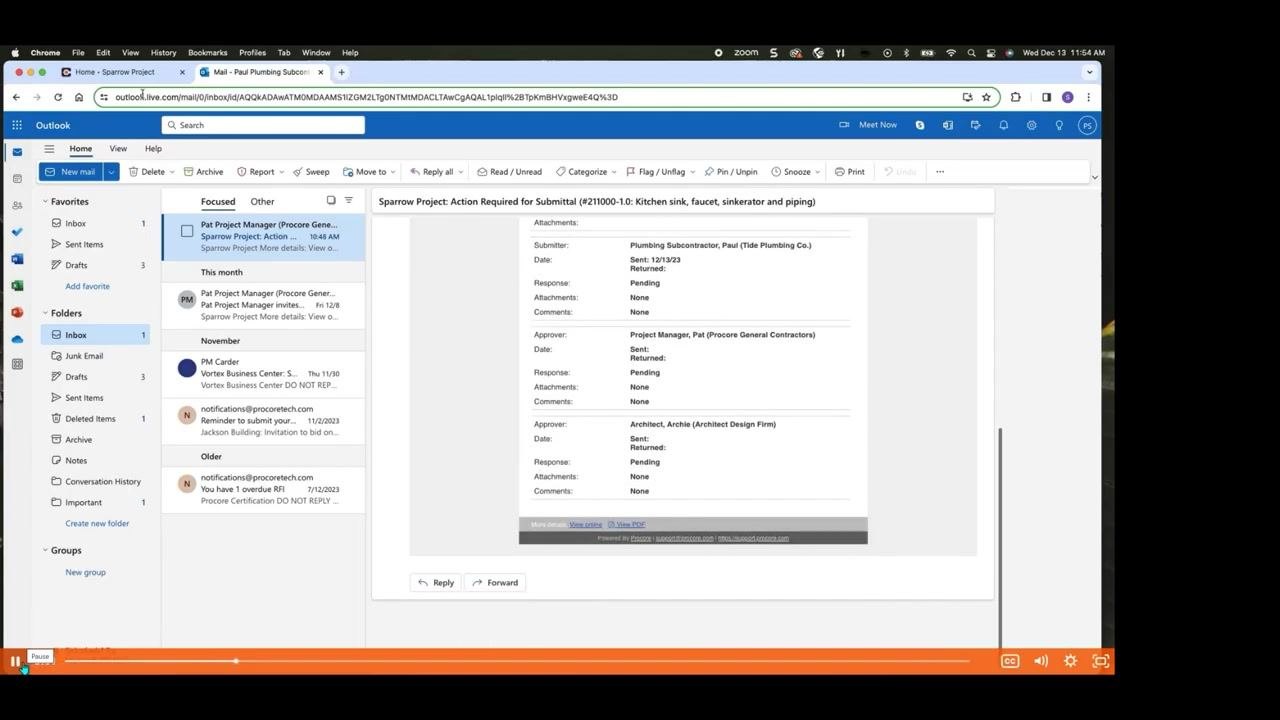Viewport: 1280px width, 720px height.
Task: Click the Reply button below the email
Action: click(x=436, y=583)
